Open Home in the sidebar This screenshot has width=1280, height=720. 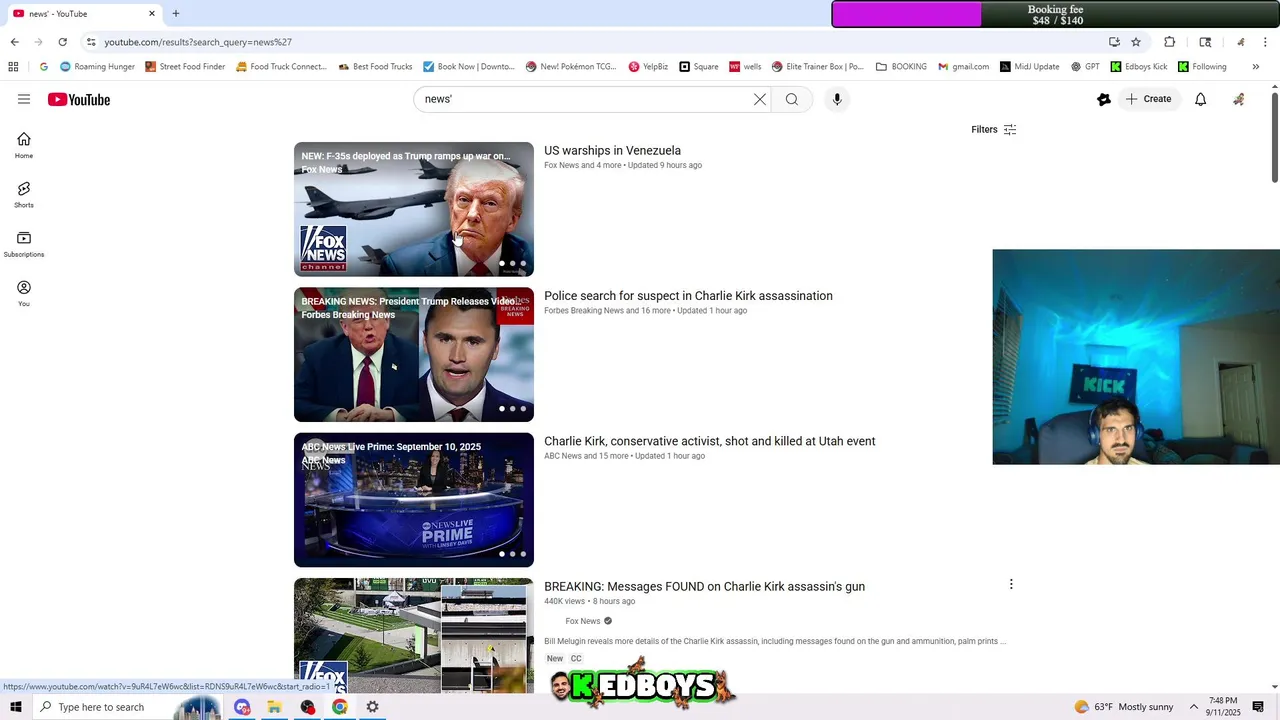[24, 146]
